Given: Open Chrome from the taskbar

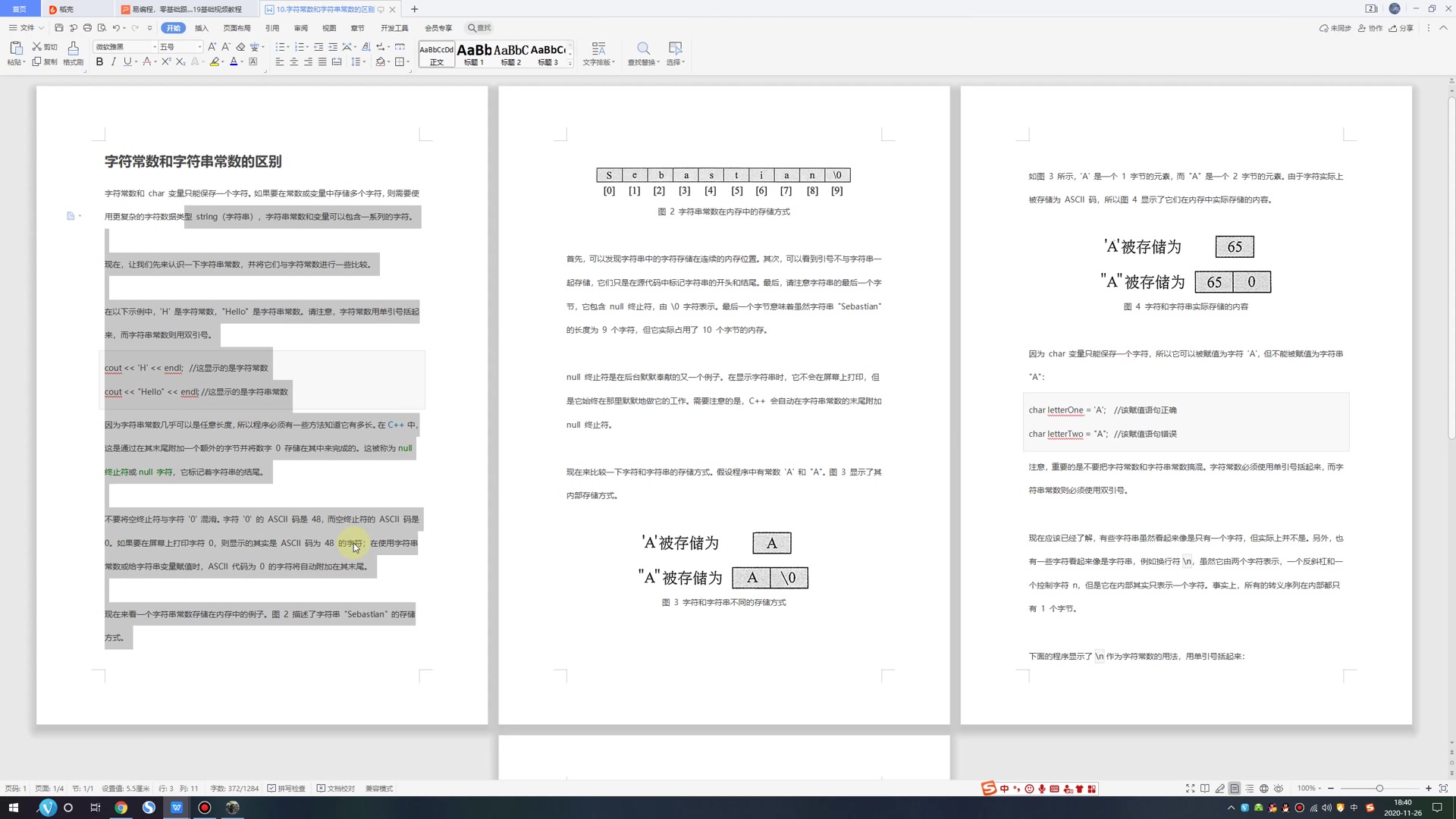Looking at the screenshot, I should point(121,808).
